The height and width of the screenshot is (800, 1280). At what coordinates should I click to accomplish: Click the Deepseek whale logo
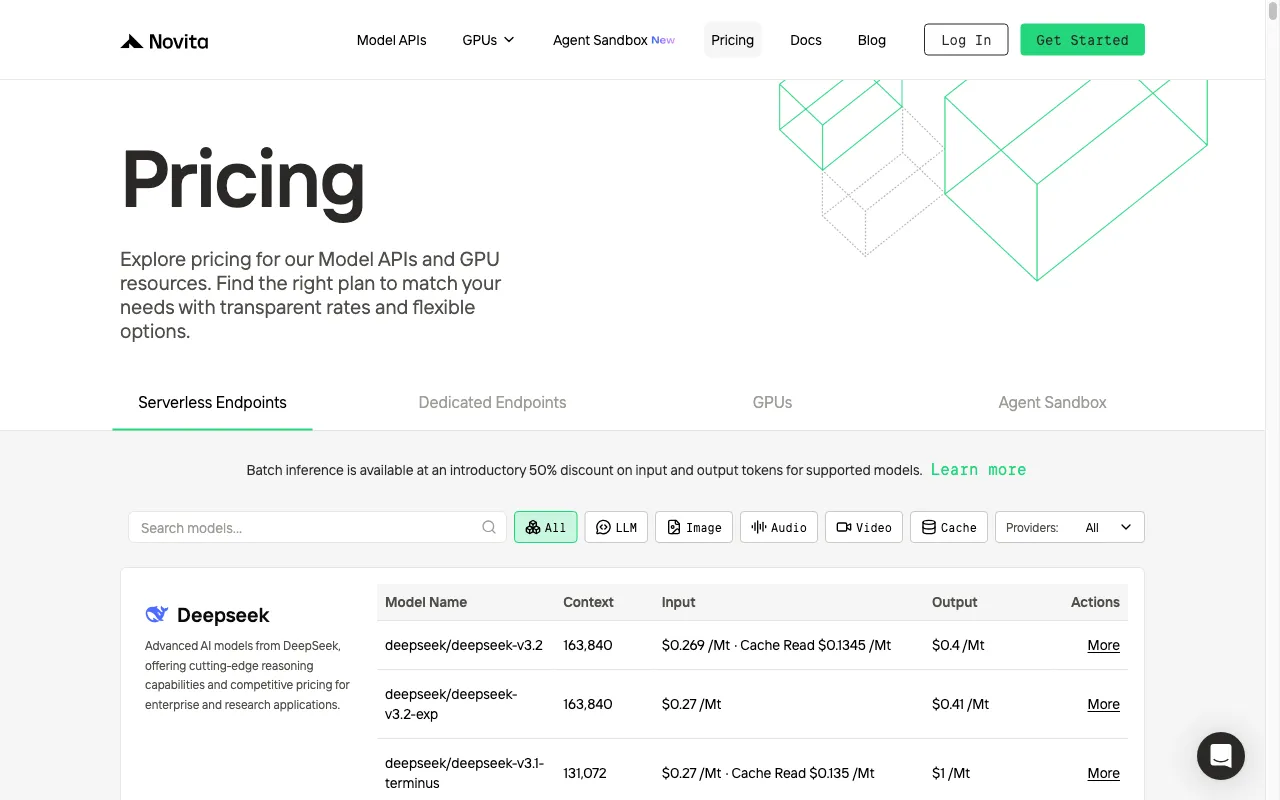pos(157,614)
